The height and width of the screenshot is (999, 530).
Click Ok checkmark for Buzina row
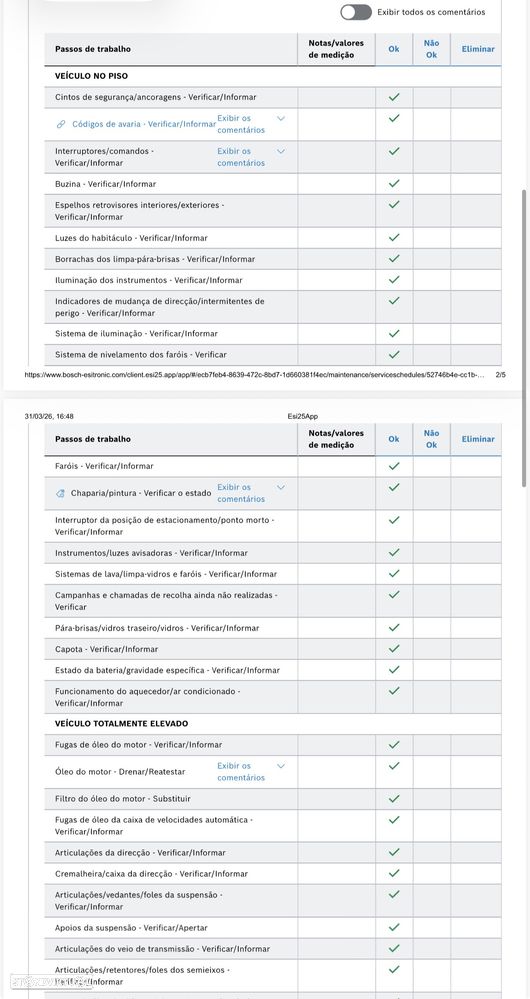point(394,183)
